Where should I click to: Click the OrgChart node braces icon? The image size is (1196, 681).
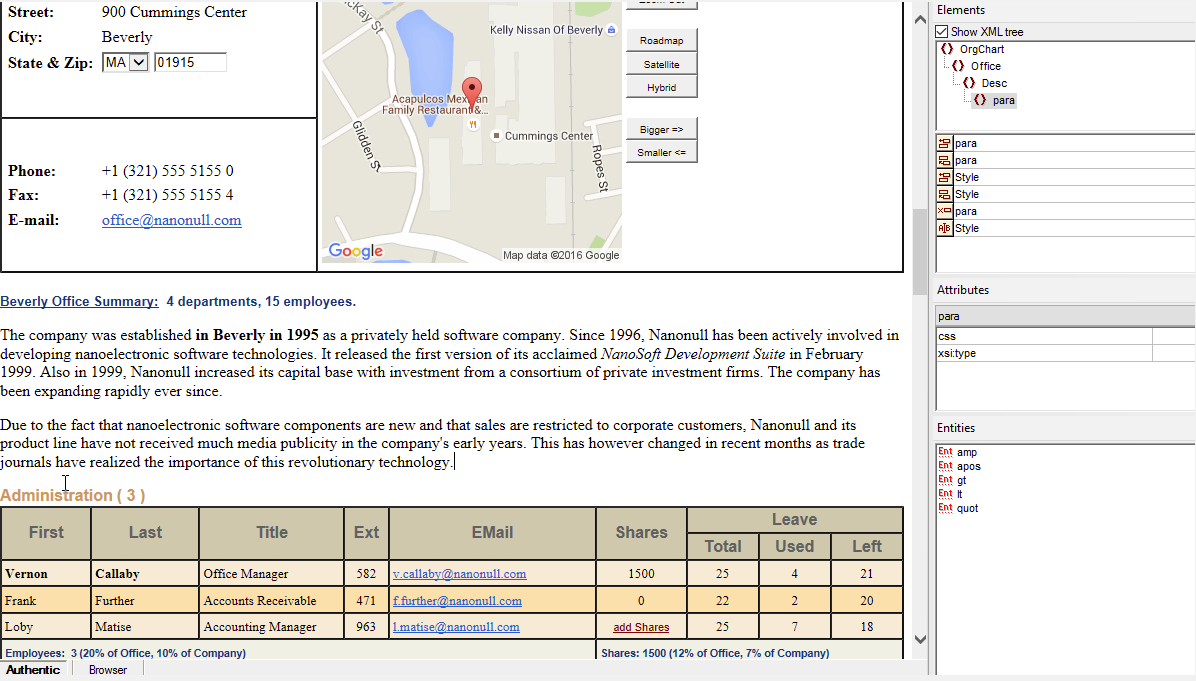pos(947,49)
